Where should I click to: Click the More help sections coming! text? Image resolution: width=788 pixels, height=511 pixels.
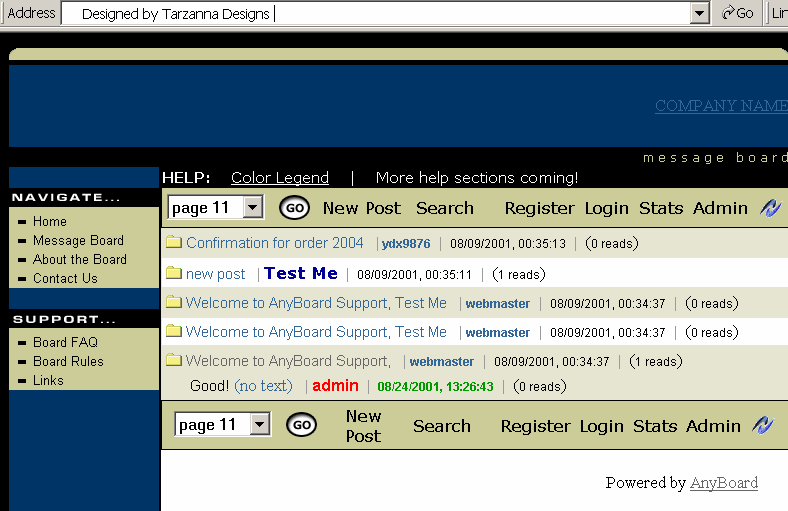(477, 177)
